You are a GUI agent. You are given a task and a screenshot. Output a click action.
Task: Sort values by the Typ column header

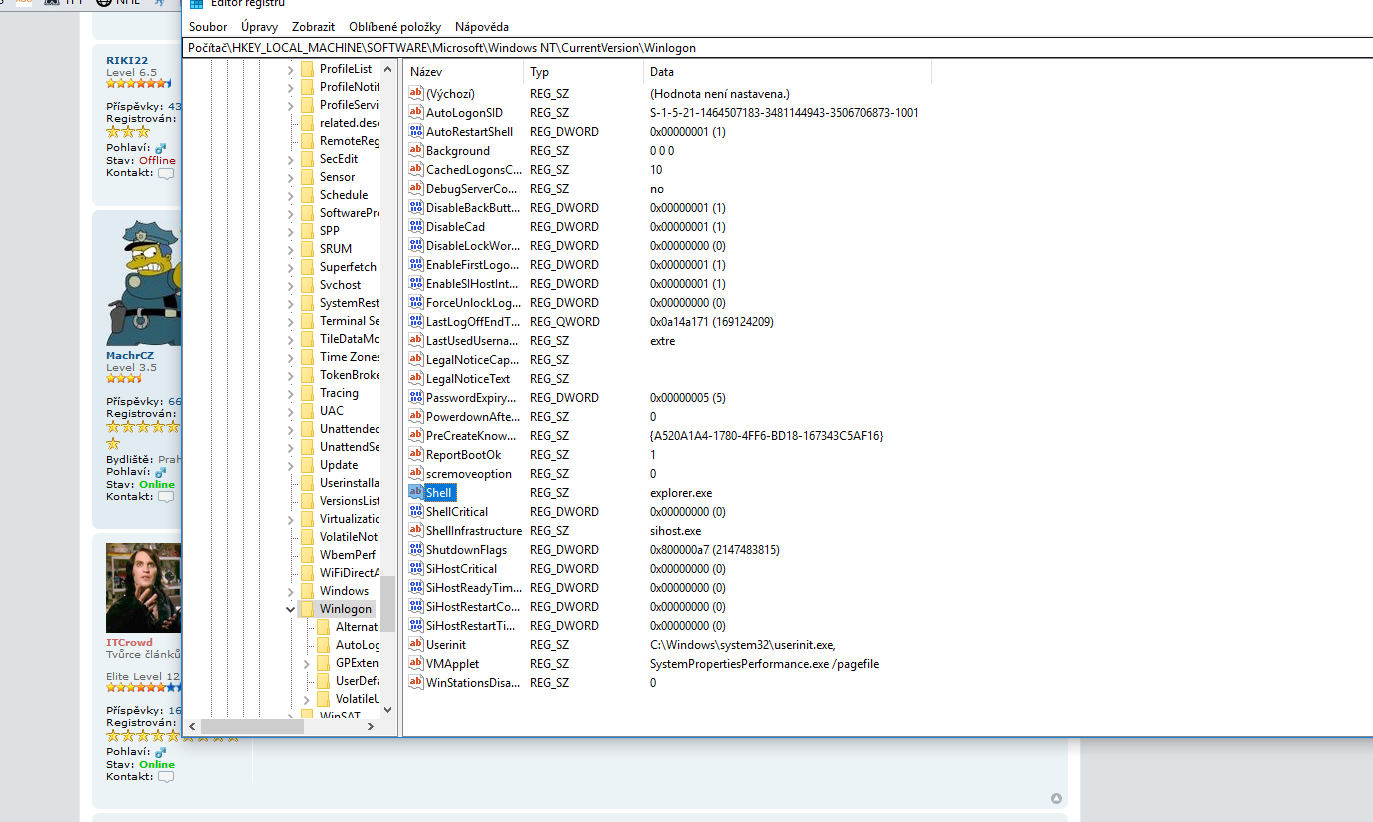pyautogui.click(x=583, y=72)
